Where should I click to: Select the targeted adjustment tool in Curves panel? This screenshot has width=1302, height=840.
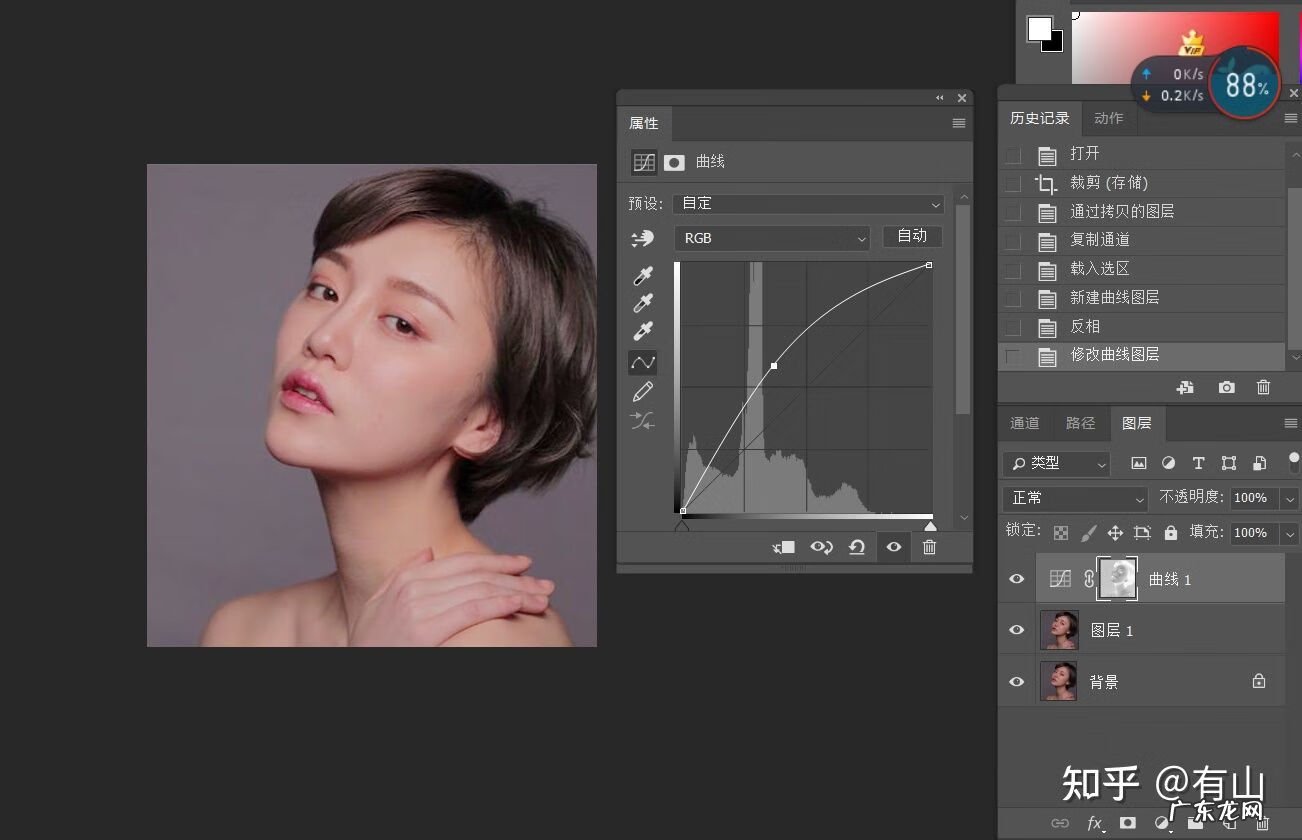coord(643,238)
